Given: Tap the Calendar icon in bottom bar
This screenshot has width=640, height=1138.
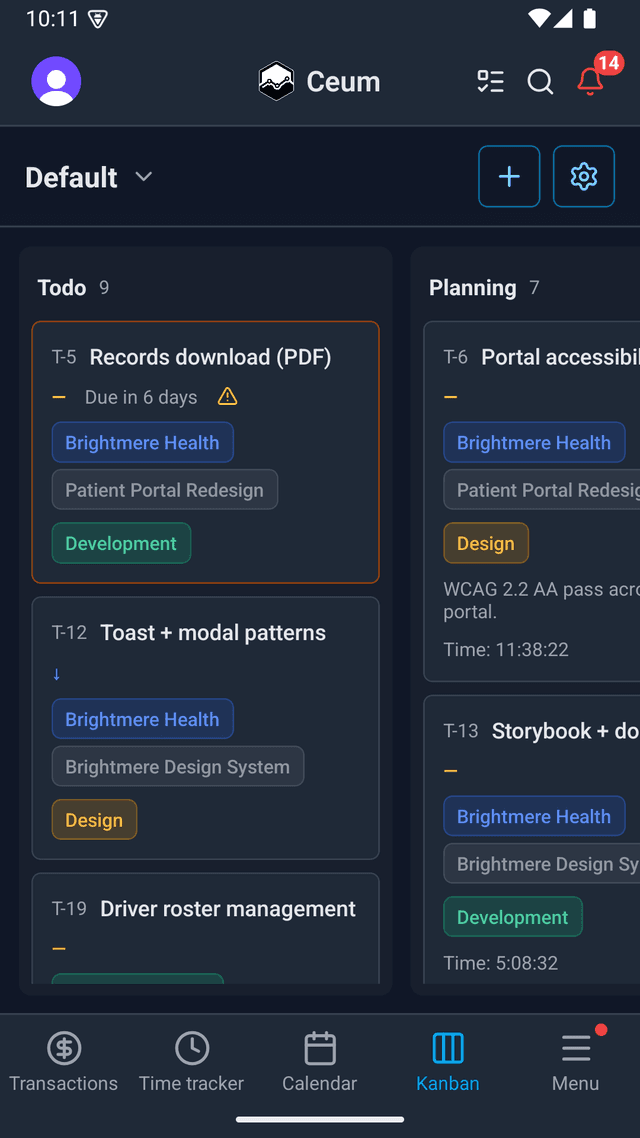Looking at the screenshot, I should click(319, 1048).
